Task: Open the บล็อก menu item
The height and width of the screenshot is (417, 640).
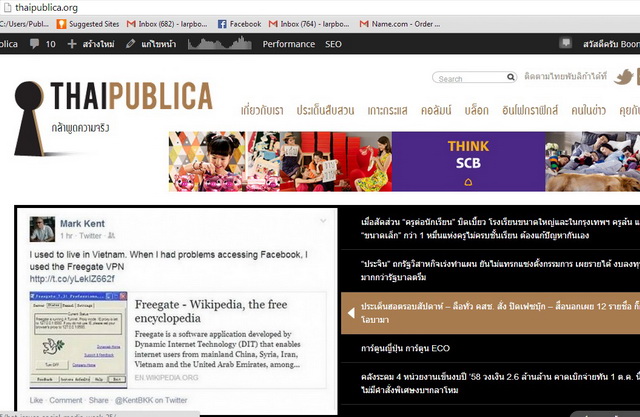Action: point(476,110)
